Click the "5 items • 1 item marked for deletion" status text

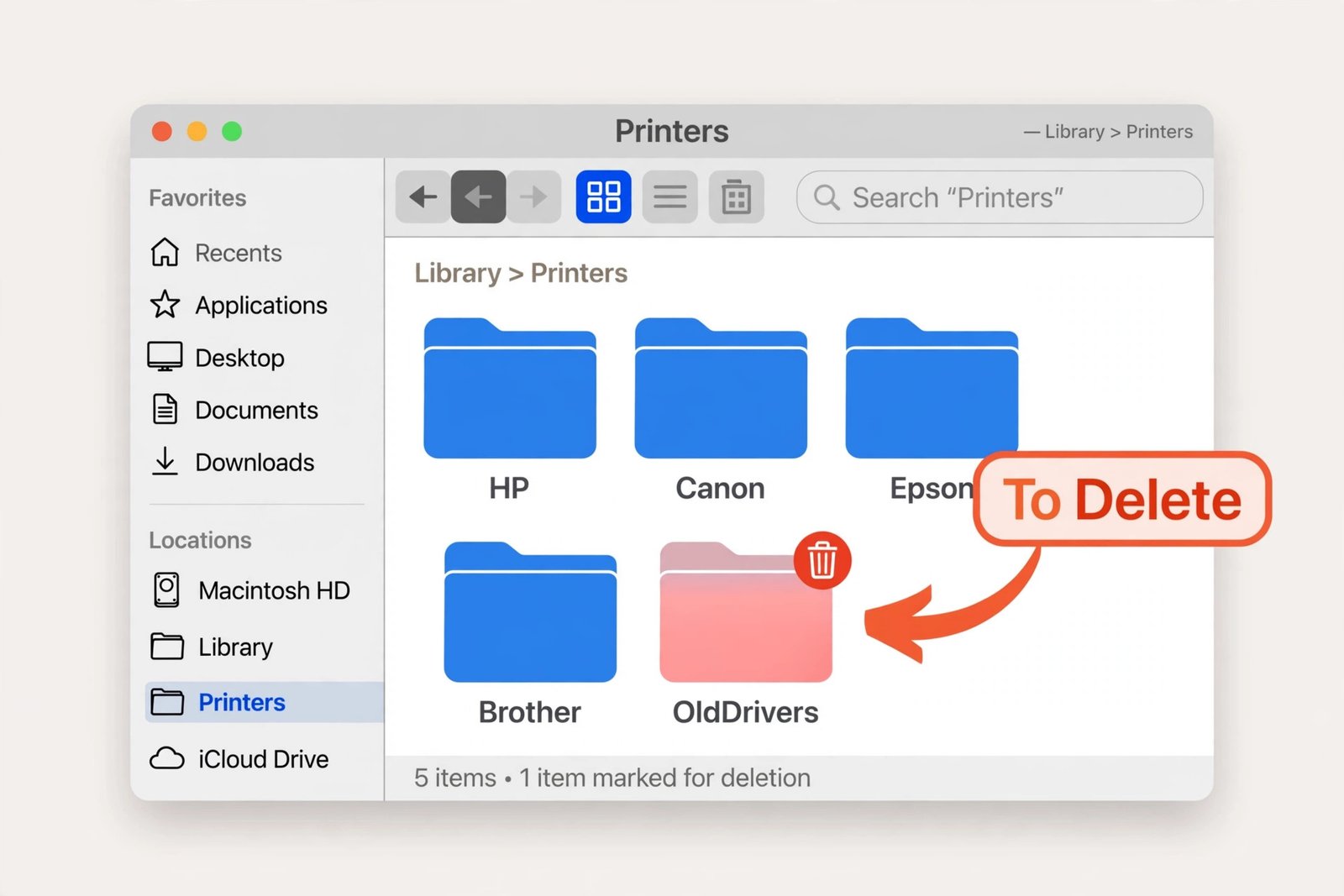coord(612,778)
